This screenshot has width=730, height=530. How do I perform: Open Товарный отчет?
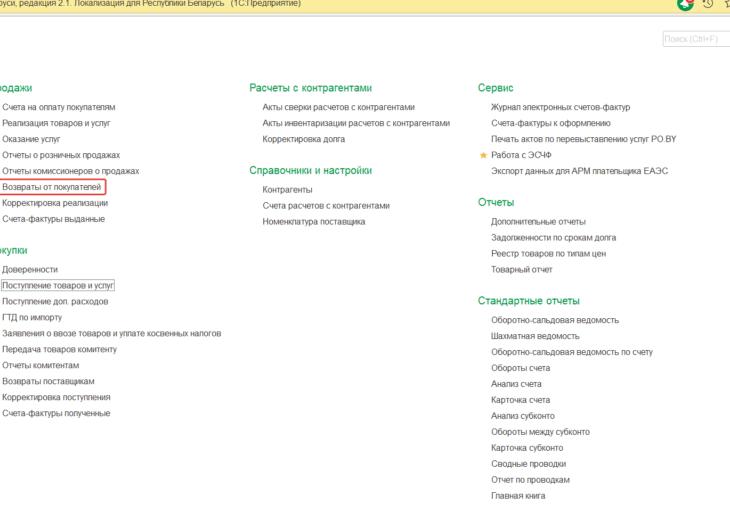click(521, 269)
